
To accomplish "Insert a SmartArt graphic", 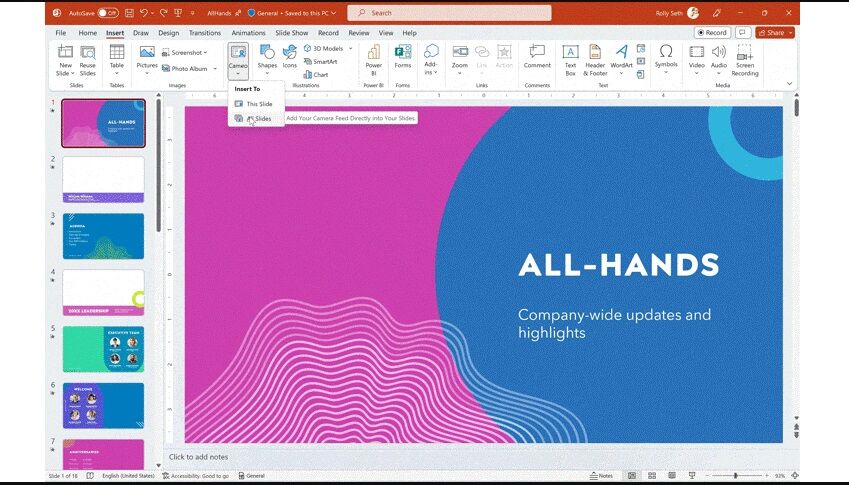I will click(x=321, y=62).
